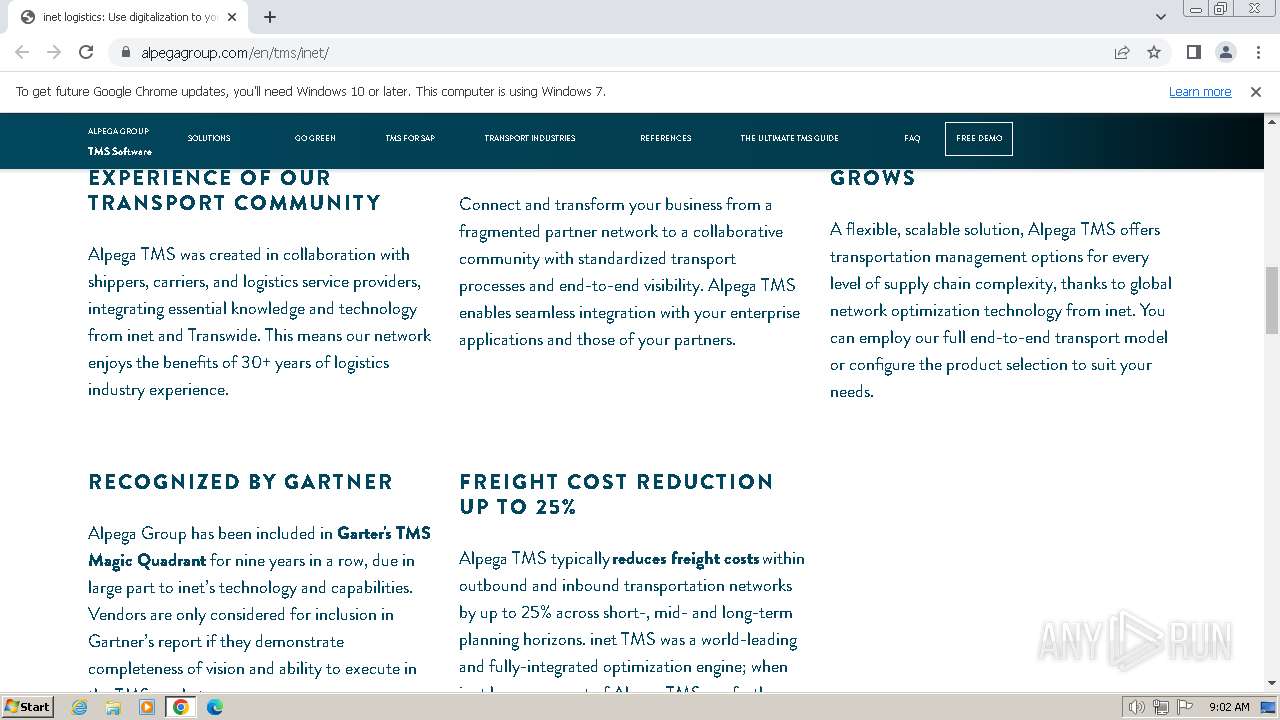Open Action Center flag tray icon
Screen dimensions: 1280x720
coord(1184,707)
